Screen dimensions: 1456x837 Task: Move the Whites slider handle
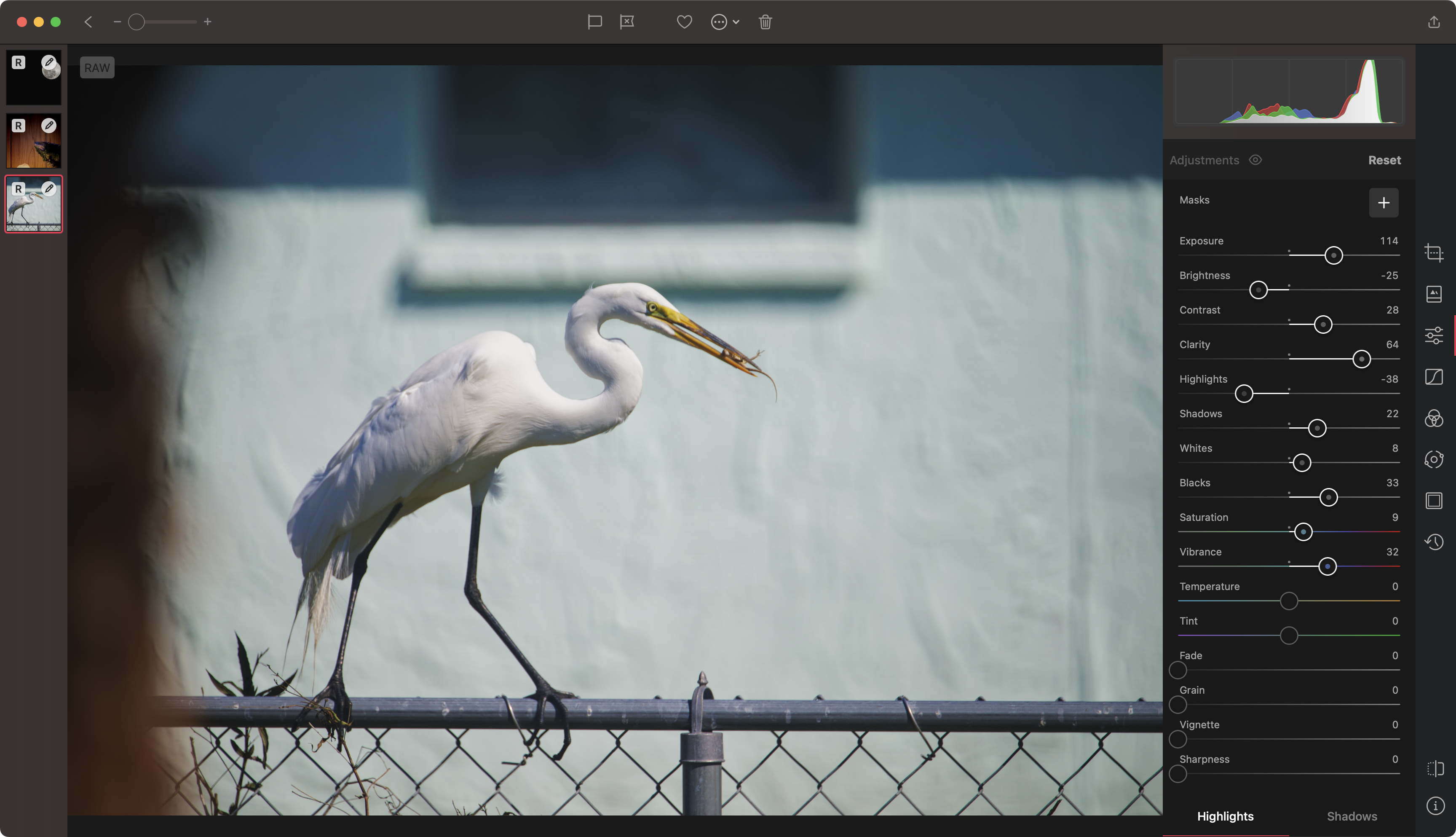tap(1301, 462)
